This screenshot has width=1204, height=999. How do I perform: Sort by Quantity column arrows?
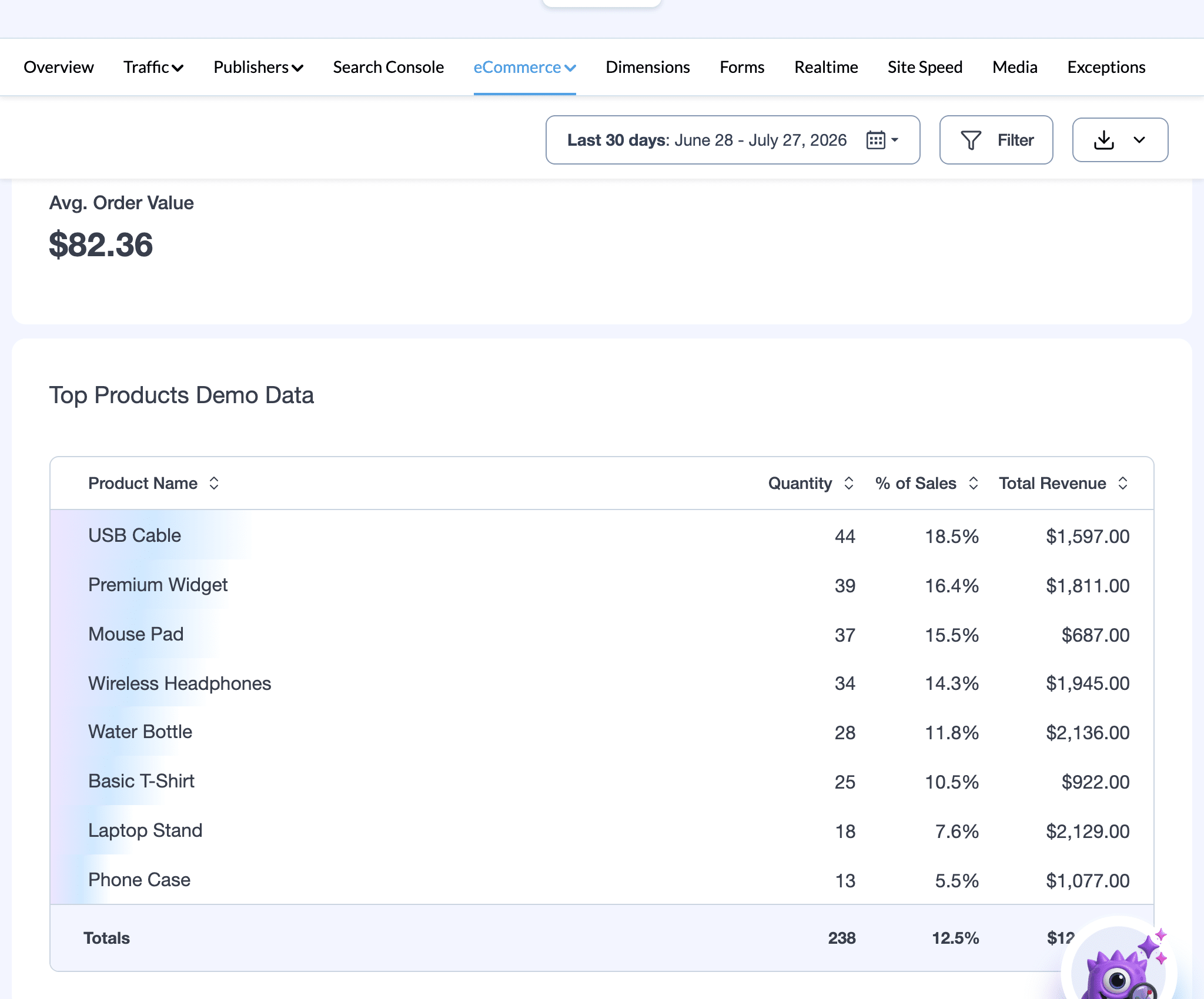[x=848, y=483]
